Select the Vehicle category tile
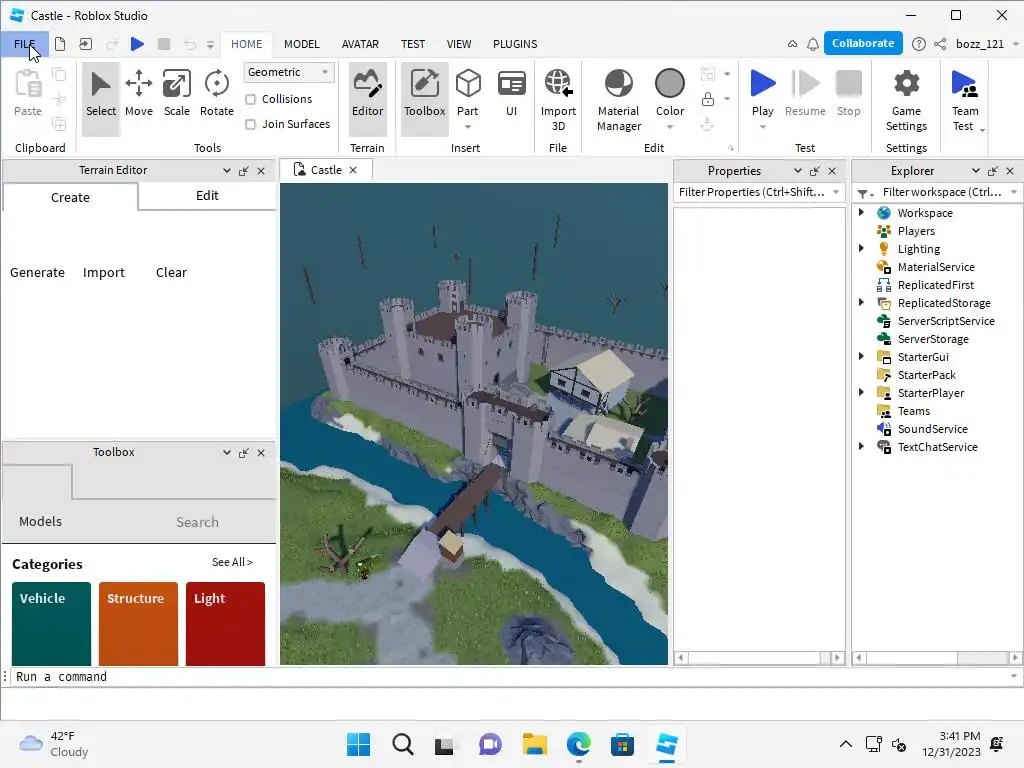 (51, 624)
